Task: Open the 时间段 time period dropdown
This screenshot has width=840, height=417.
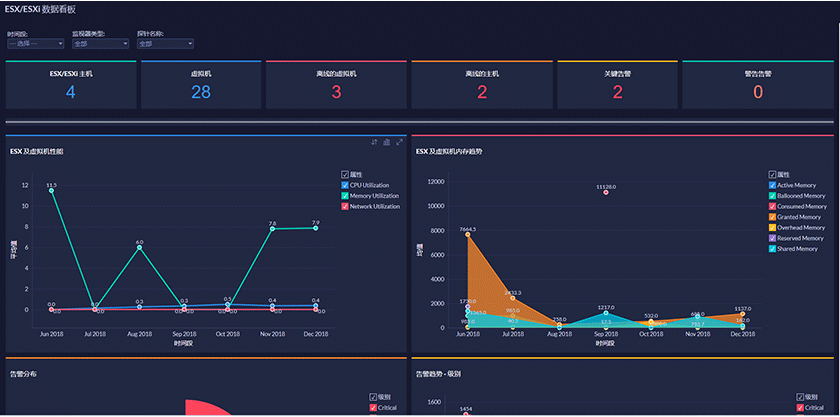Action: coord(36,44)
